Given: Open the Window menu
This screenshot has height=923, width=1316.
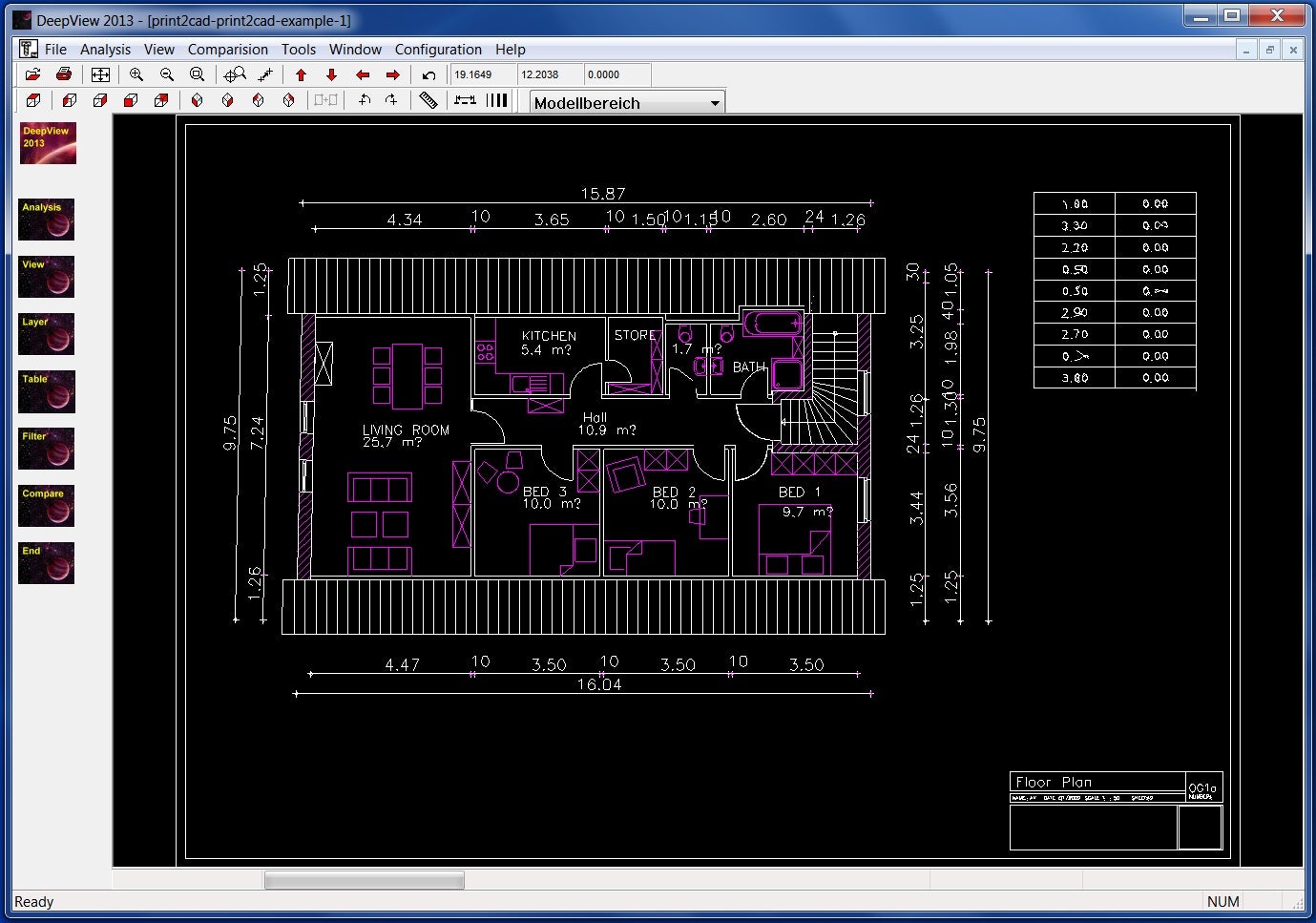Looking at the screenshot, I should [355, 50].
